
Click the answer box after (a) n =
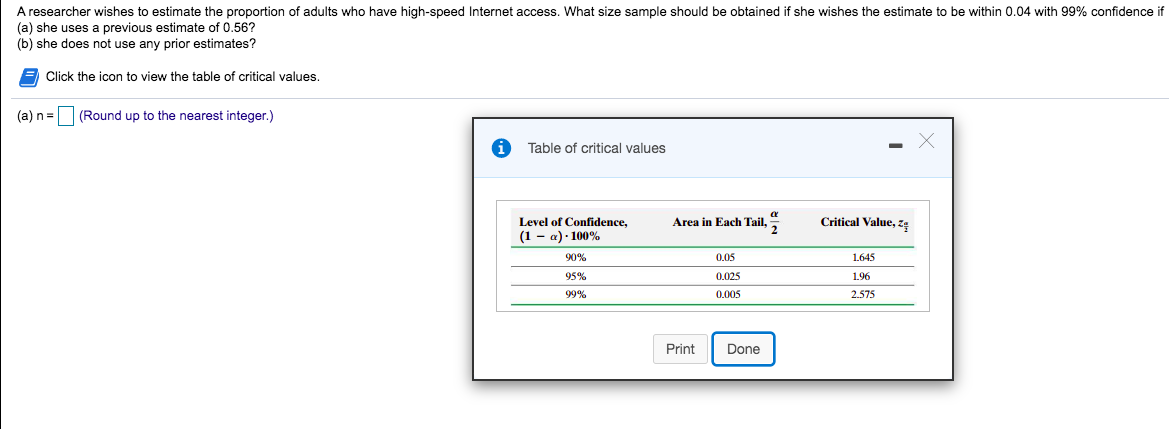(x=66, y=116)
